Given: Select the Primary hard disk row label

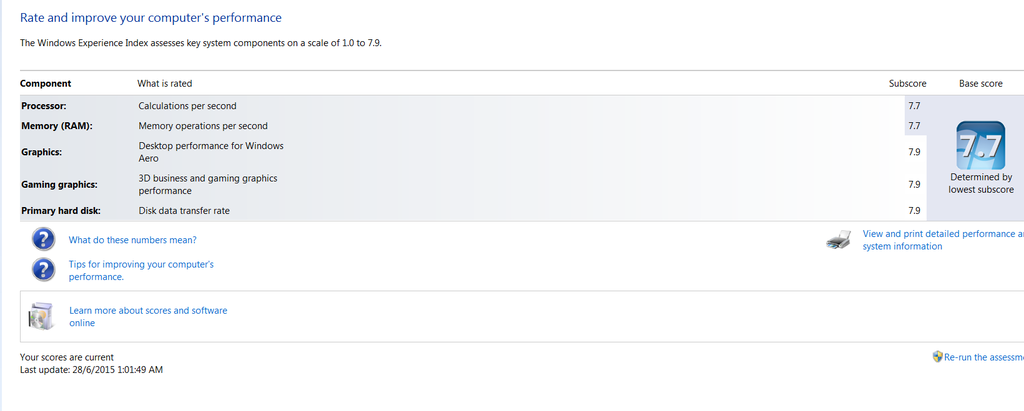Looking at the screenshot, I should point(61,211).
